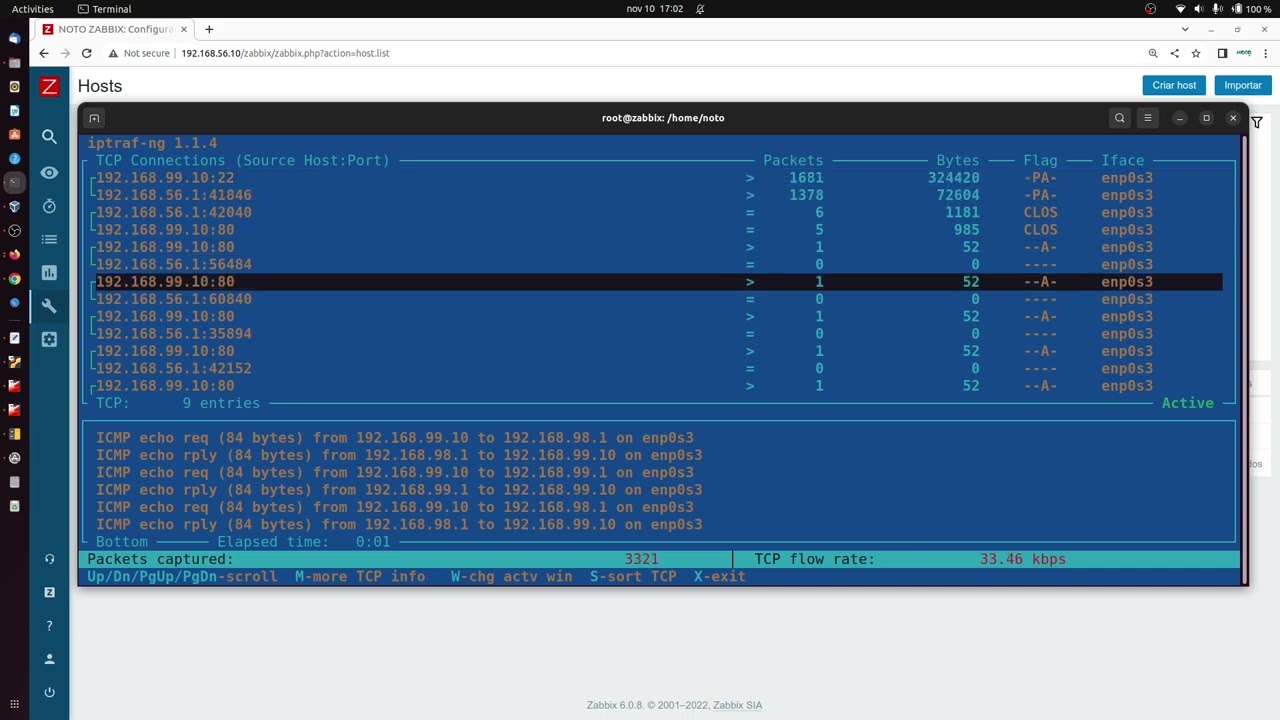Open Terminal app menu in top bar
1280x720 pixels.
(105, 9)
